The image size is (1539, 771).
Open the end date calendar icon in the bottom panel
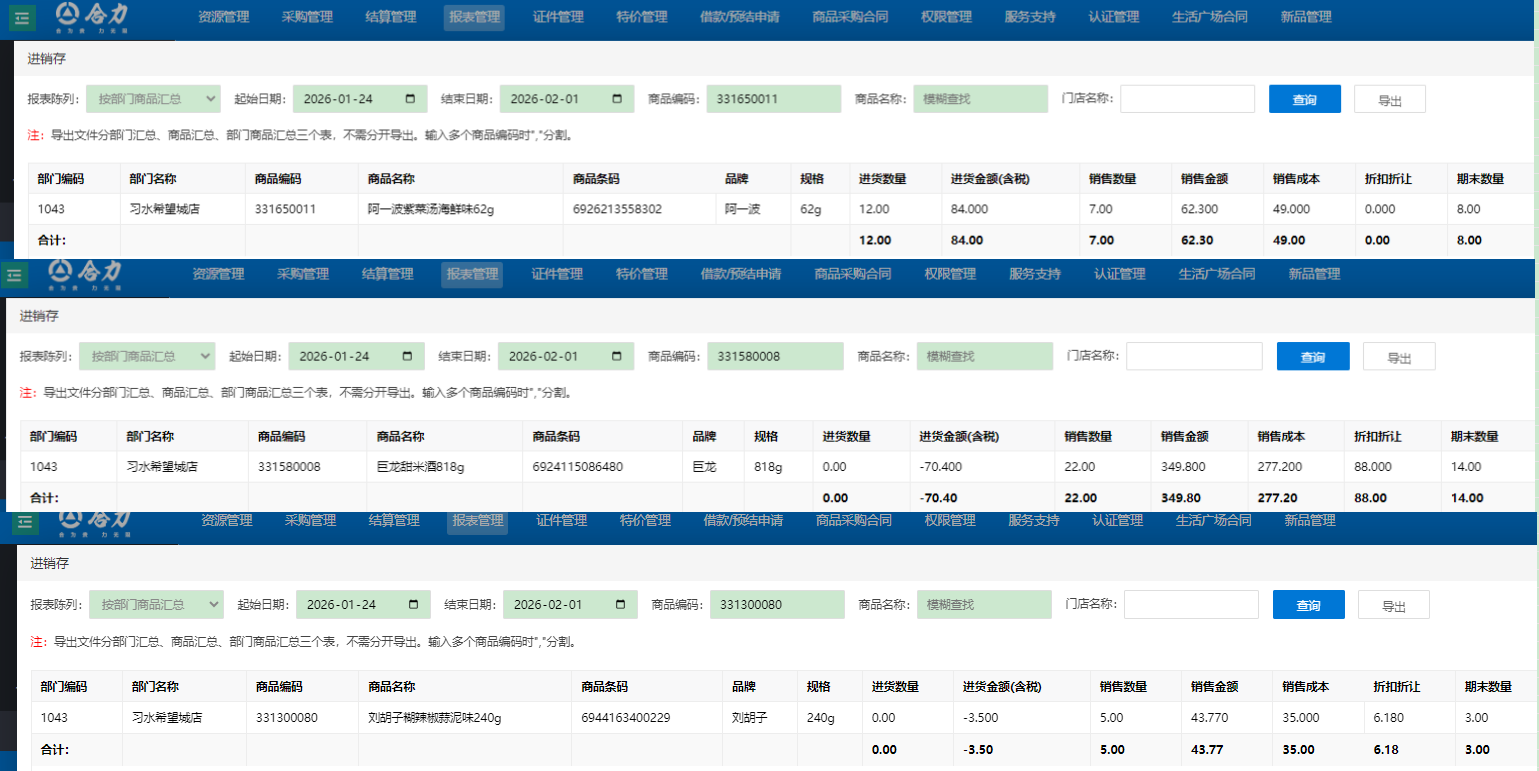(x=620, y=605)
